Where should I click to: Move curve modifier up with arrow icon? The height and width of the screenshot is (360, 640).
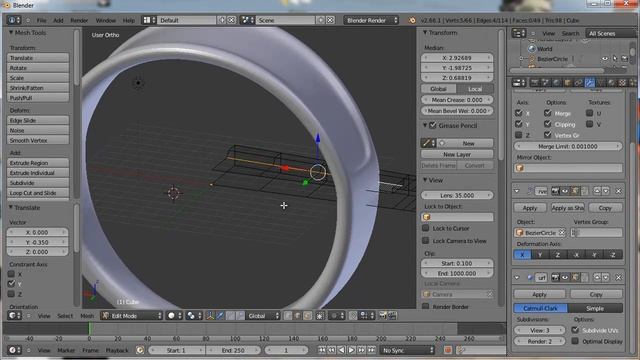[597, 191]
